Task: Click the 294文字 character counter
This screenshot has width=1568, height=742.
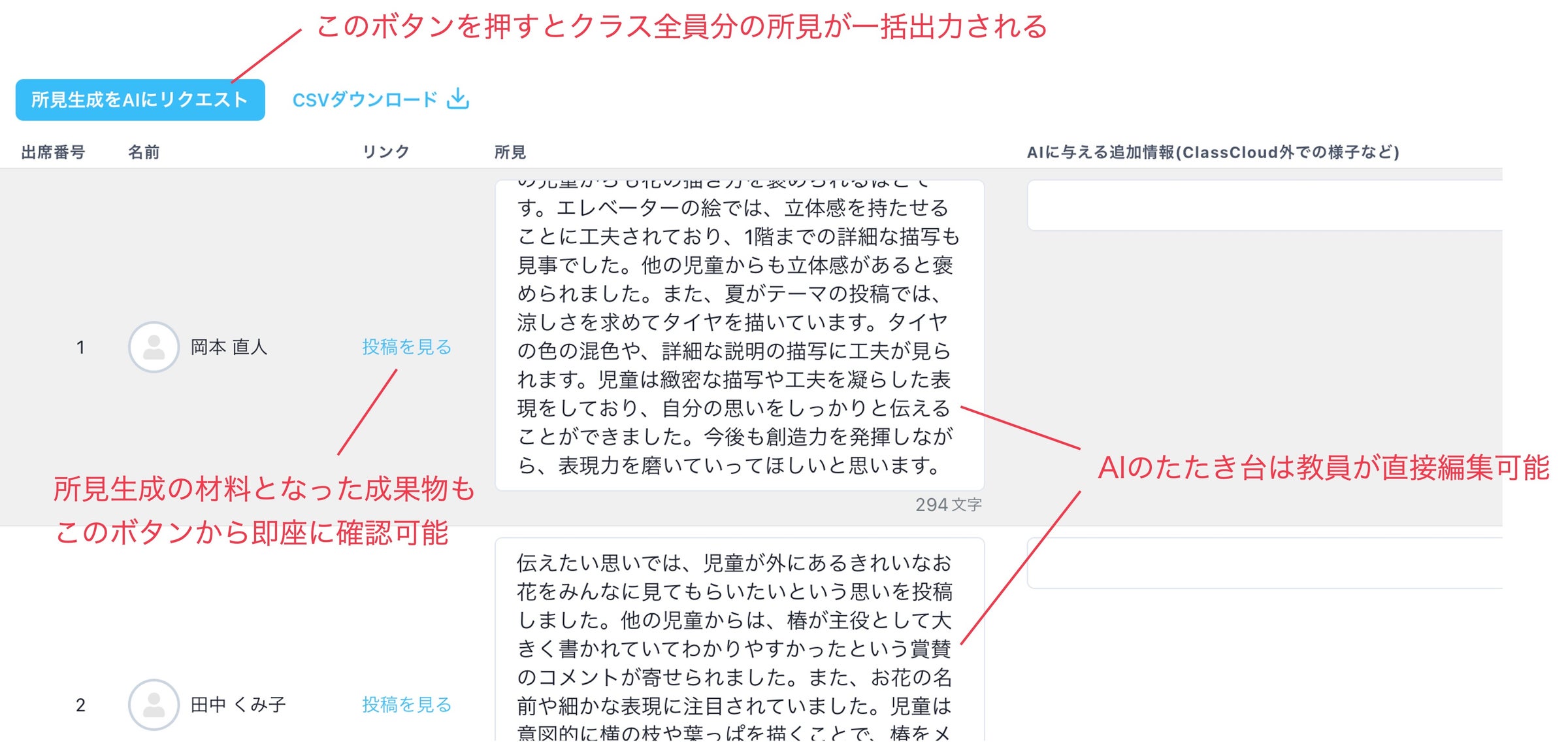Action: coord(949,504)
